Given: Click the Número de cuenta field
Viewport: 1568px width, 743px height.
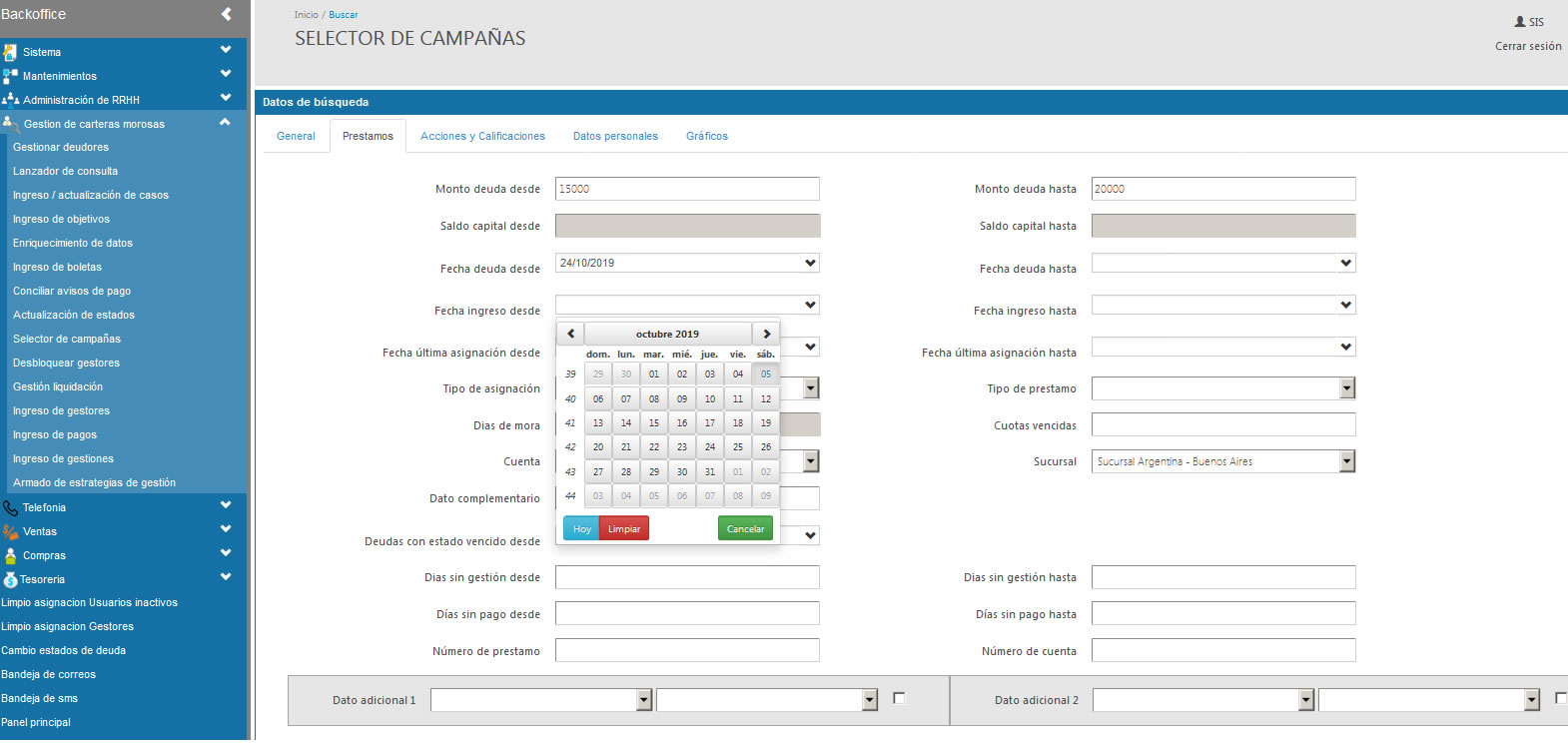Looking at the screenshot, I should point(1223,650).
